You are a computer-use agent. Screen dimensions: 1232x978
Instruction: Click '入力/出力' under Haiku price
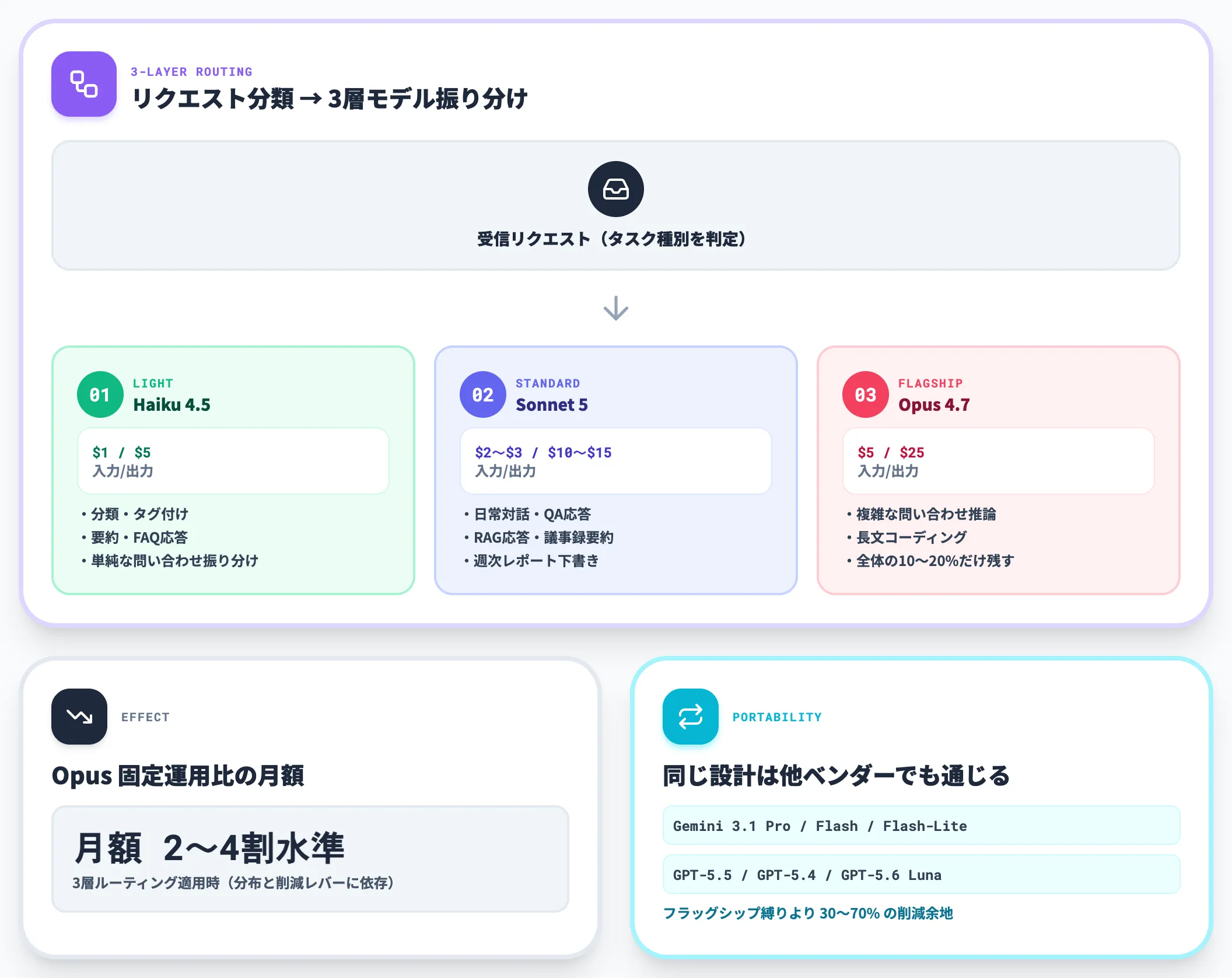click(x=123, y=471)
